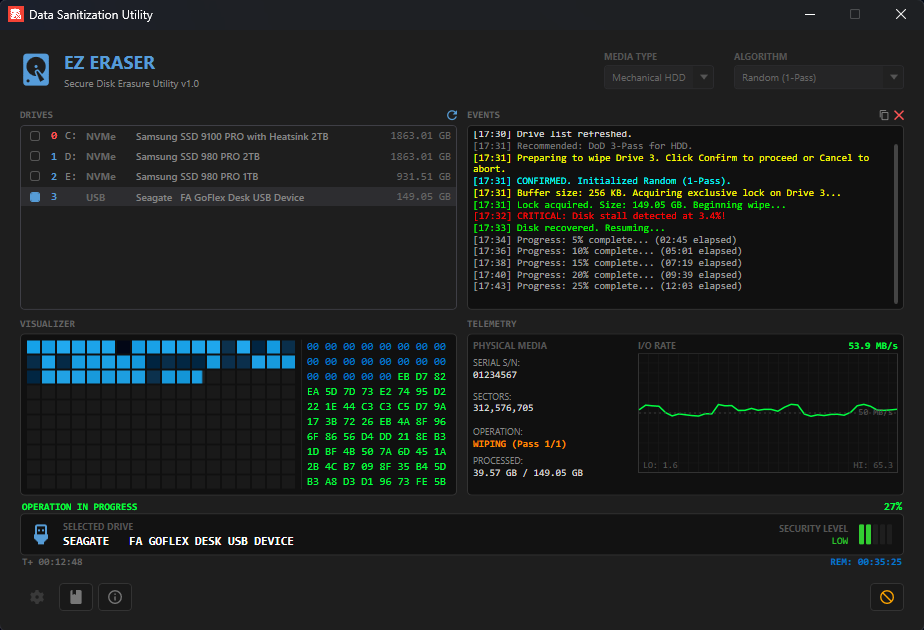Viewport: 924px width, 630px height.
Task: Click the 53.9 MB/s rate readout
Action: (873, 345)
